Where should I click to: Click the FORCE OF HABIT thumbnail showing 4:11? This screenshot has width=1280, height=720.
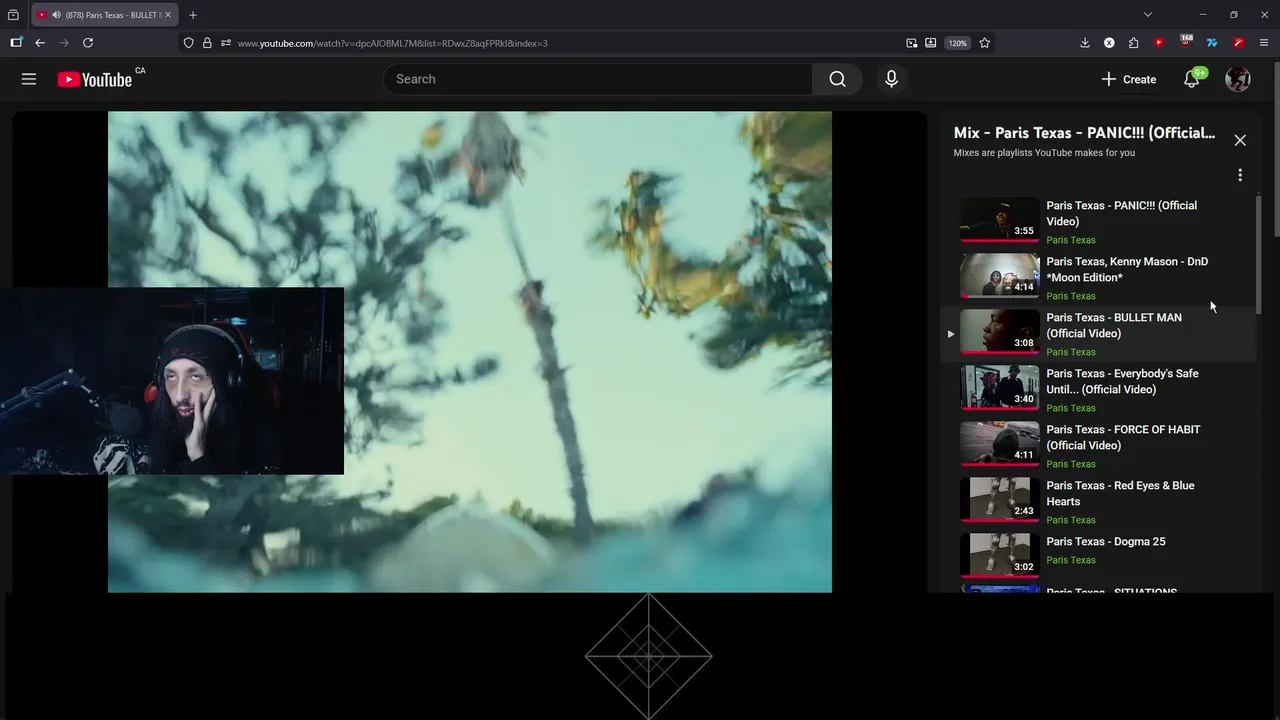click(1000, 443)
